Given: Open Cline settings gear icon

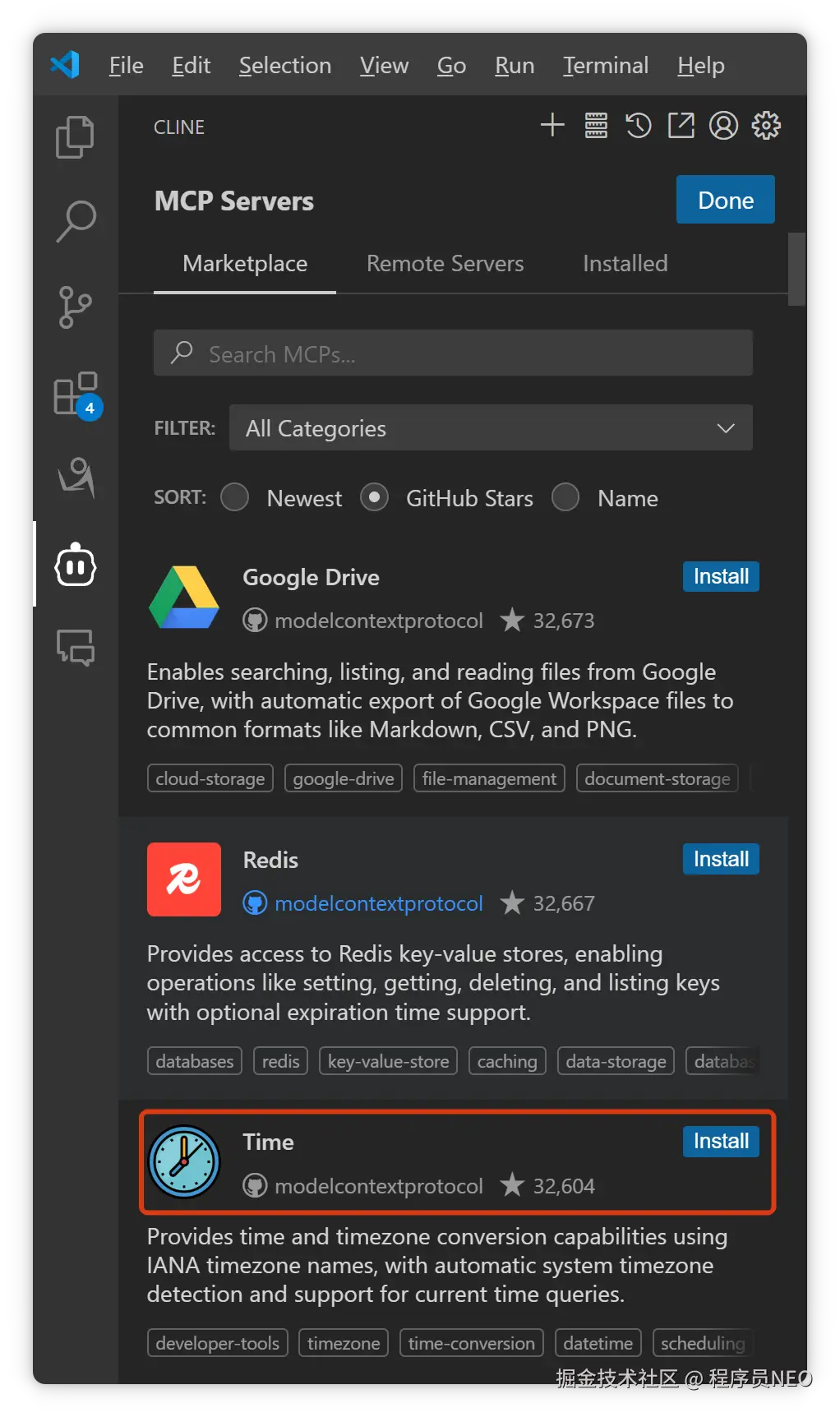Looking at the screenshot, I should click(x=766, y=126).
